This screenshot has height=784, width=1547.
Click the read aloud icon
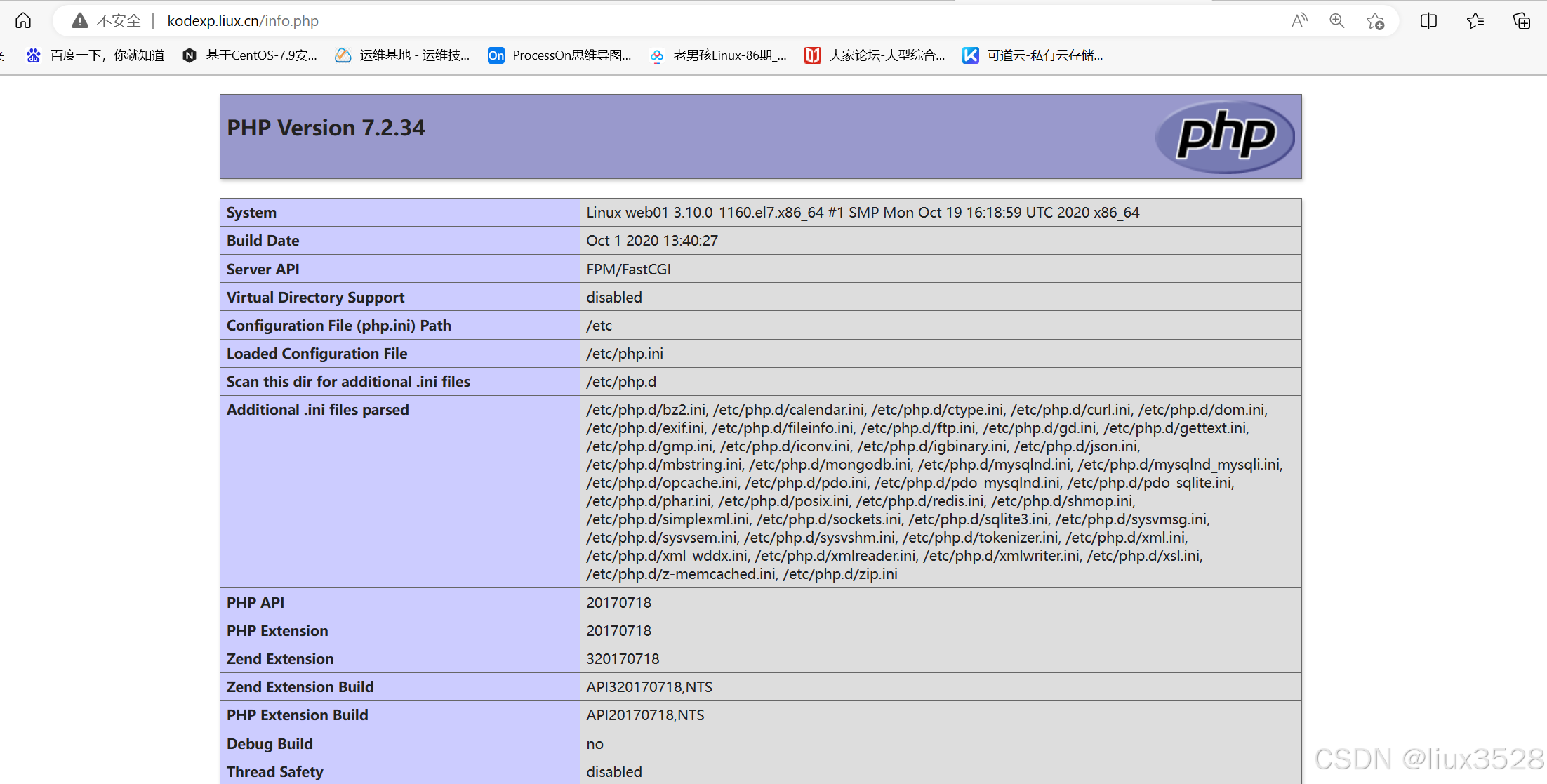click(x=1299, y=21)
